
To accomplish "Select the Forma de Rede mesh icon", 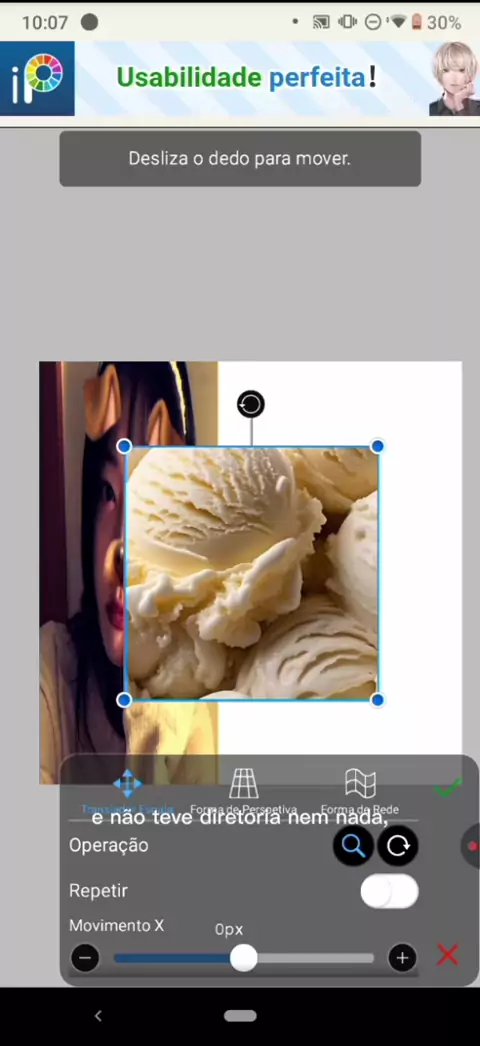I will click(x=360, y=783).
